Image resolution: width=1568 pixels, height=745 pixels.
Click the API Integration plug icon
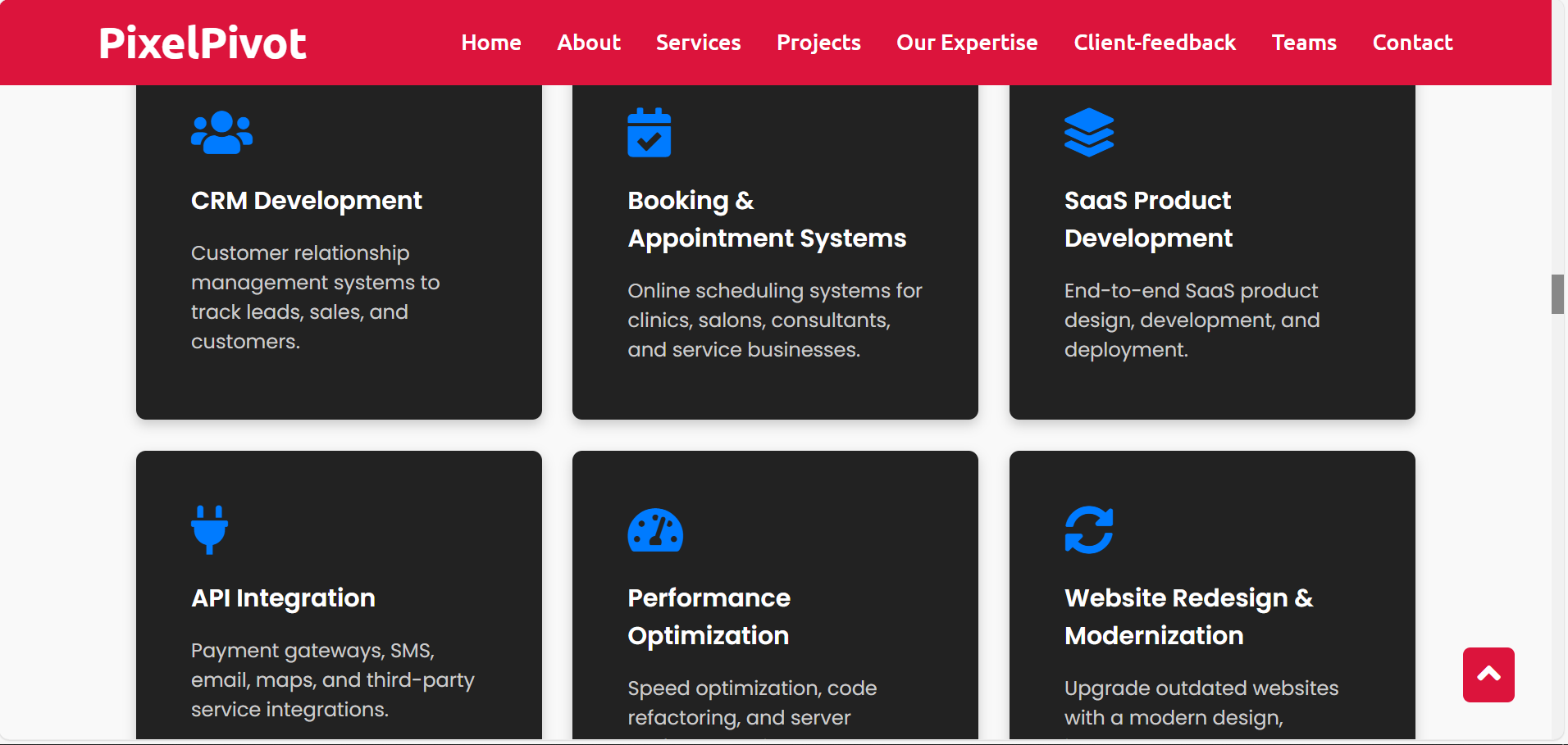209,529
